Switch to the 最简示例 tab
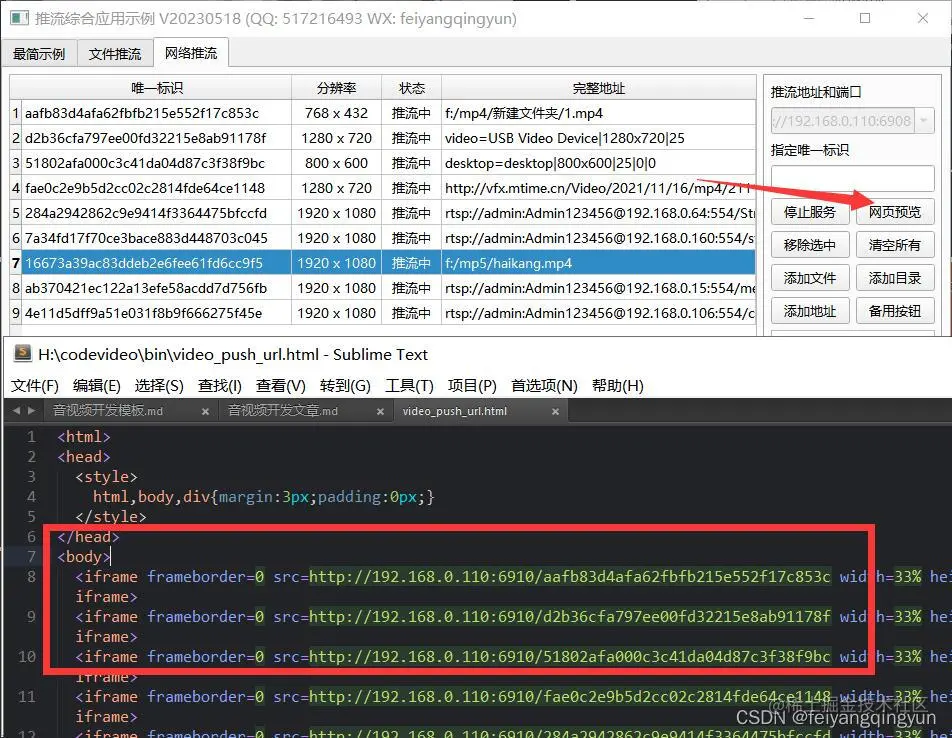 [x=39, y=54]
